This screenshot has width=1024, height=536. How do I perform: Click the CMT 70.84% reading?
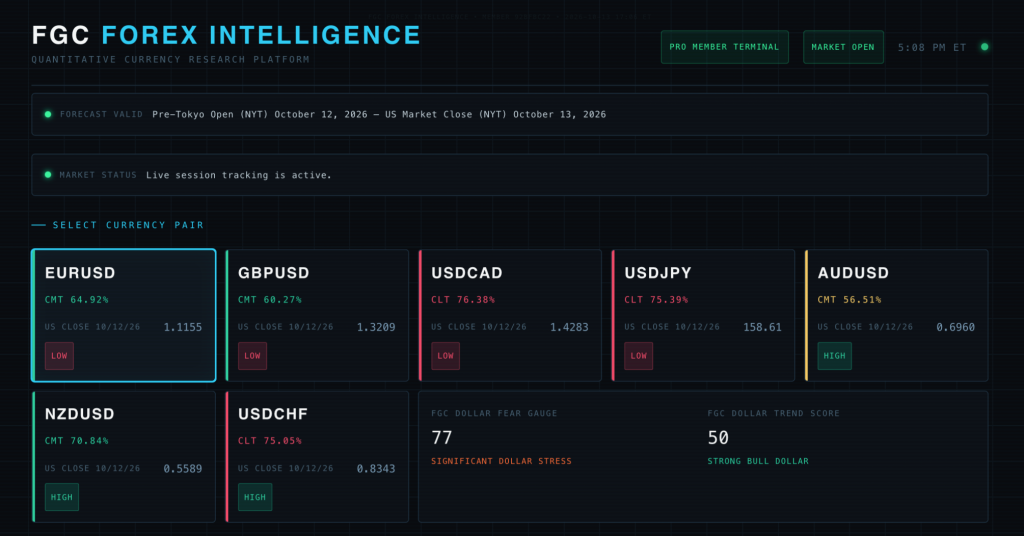76,441
